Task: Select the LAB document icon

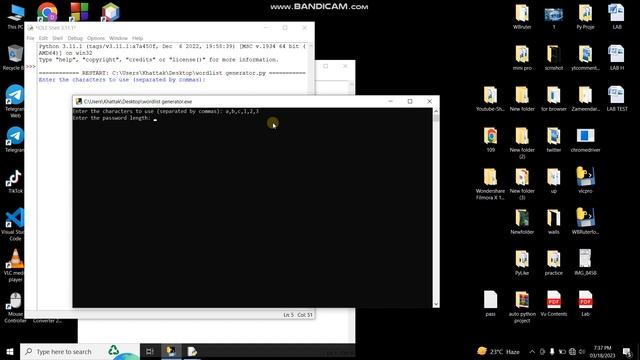Action: (x=616, y=16)
